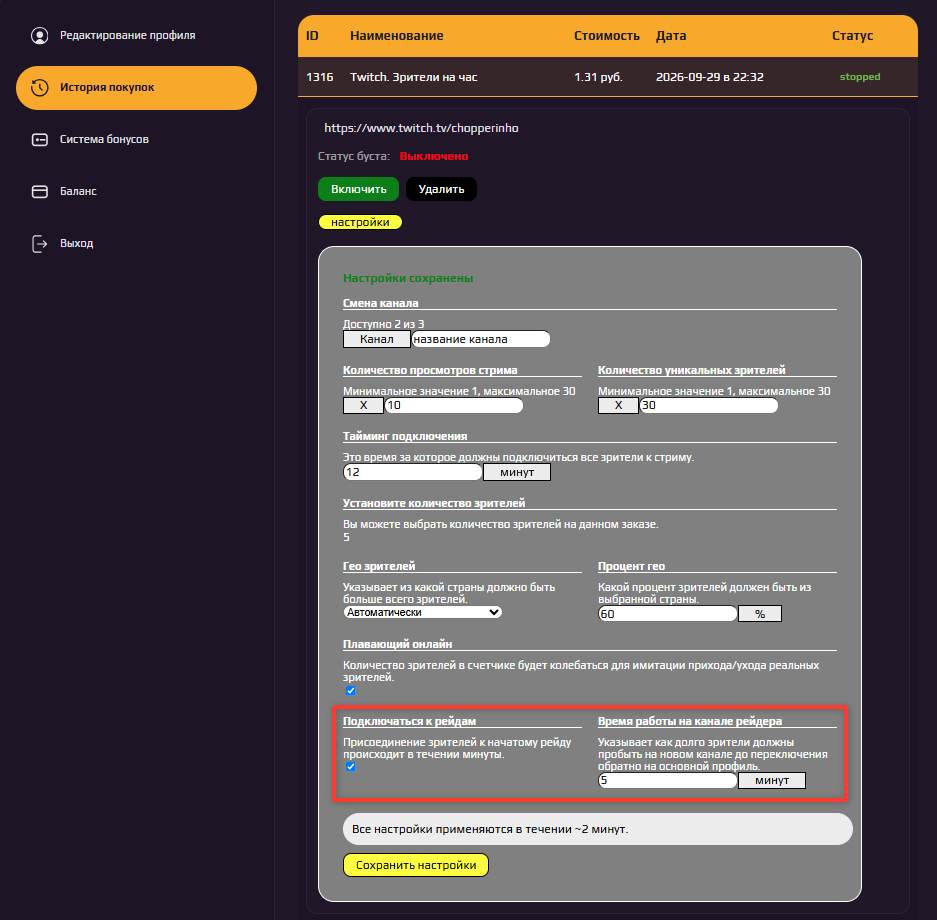Click the Статус column header

click(852, 36)
